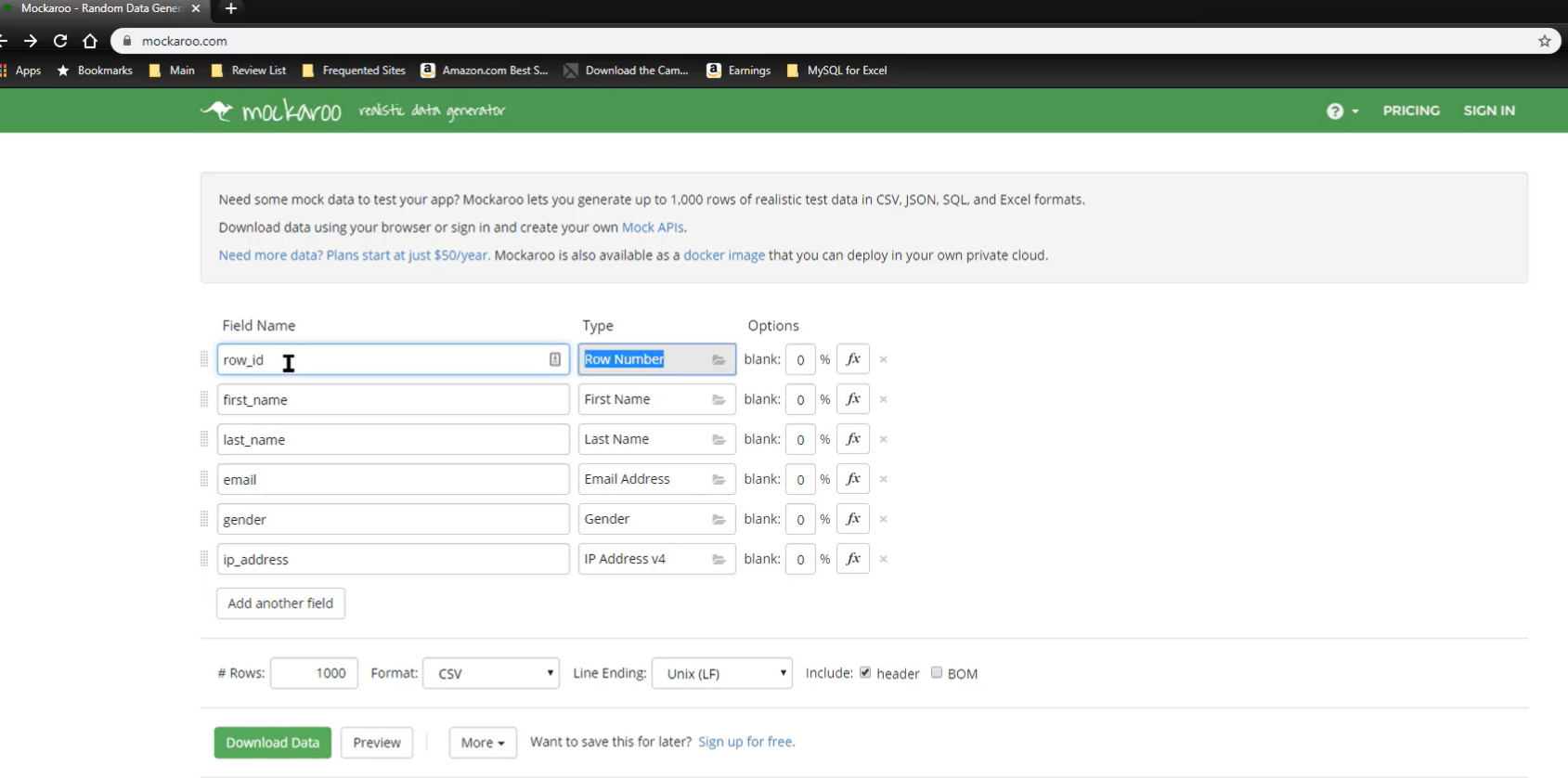Follow the Sign up for free link
The height and width of the screenshot is (778, 1568).
[x=746, y=742]
